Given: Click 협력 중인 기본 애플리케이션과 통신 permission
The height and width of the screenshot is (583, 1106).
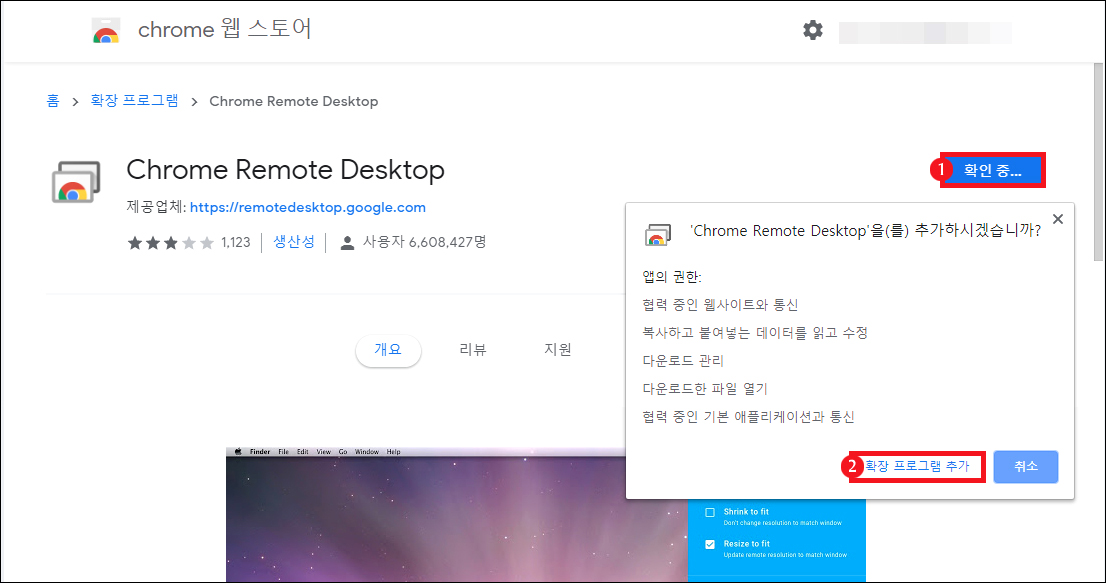Looking at the screenshot, I should 748,417.
